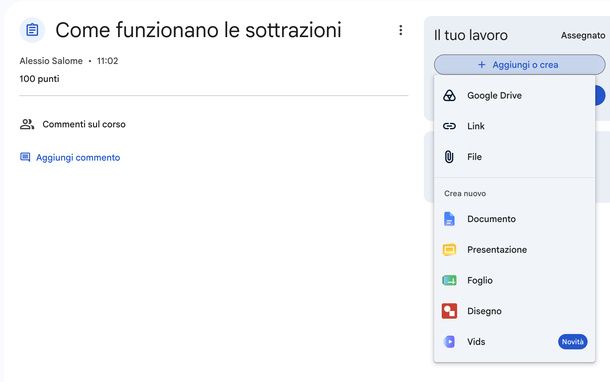Create a new Foglio

coord(514,280)
